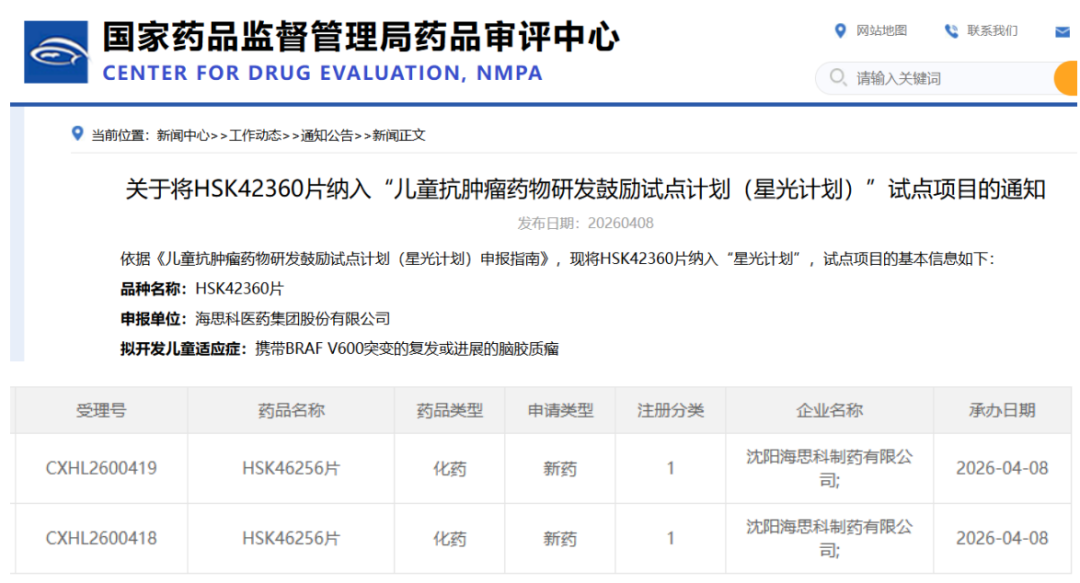Select the CXHL2600419 table row entry
1080x583 pixels.
click(x=101, y=468)
